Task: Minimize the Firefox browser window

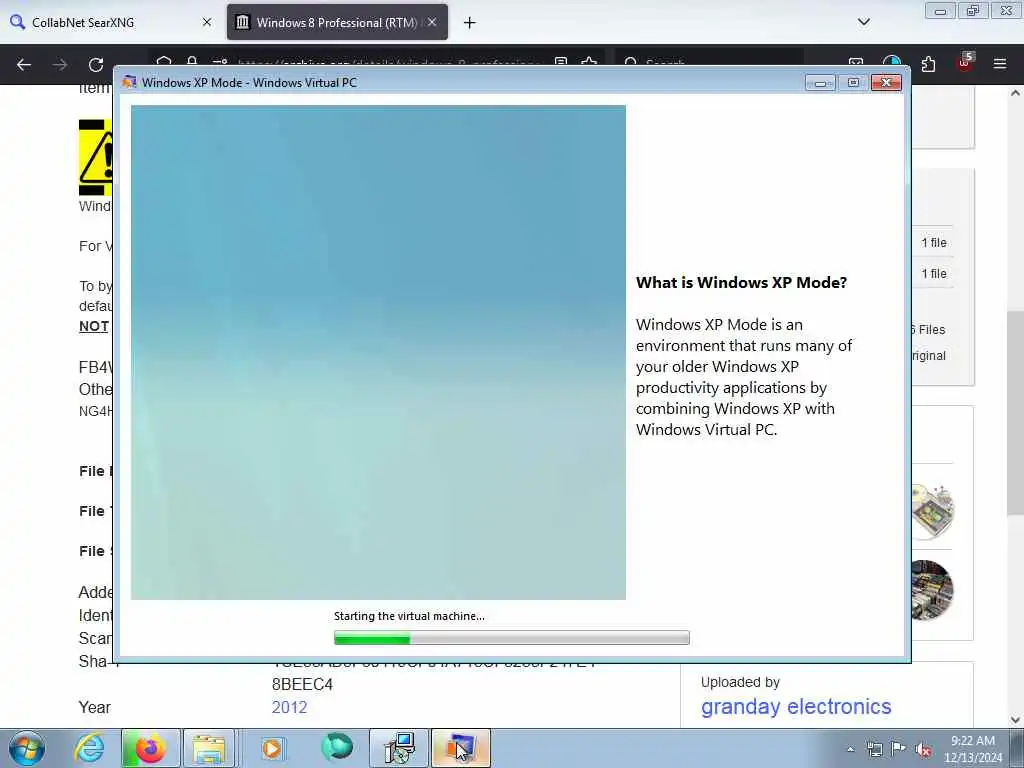Action: [940, 11]
